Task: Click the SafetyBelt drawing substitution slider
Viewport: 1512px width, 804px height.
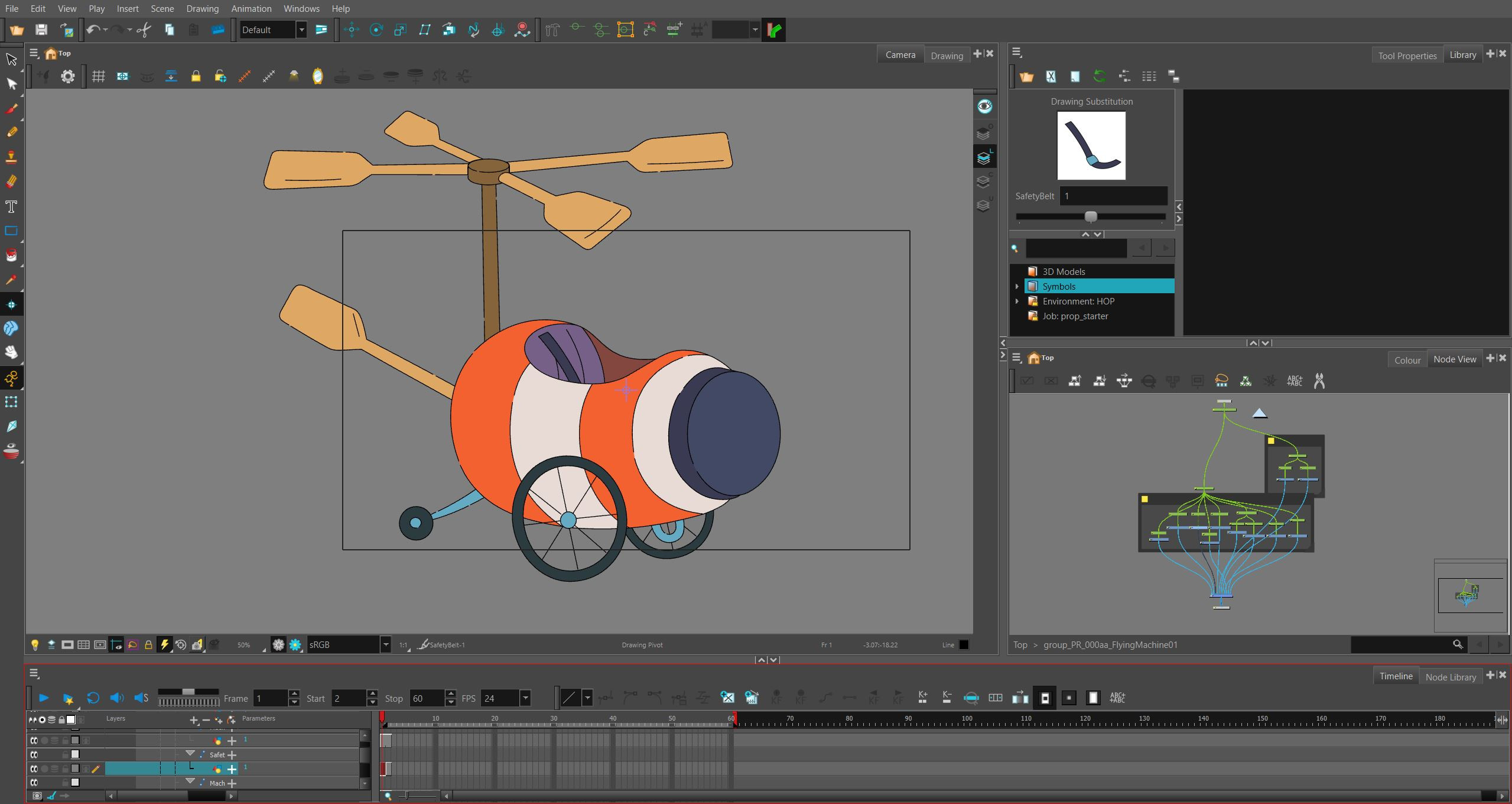Action: tap(1091, 217)
